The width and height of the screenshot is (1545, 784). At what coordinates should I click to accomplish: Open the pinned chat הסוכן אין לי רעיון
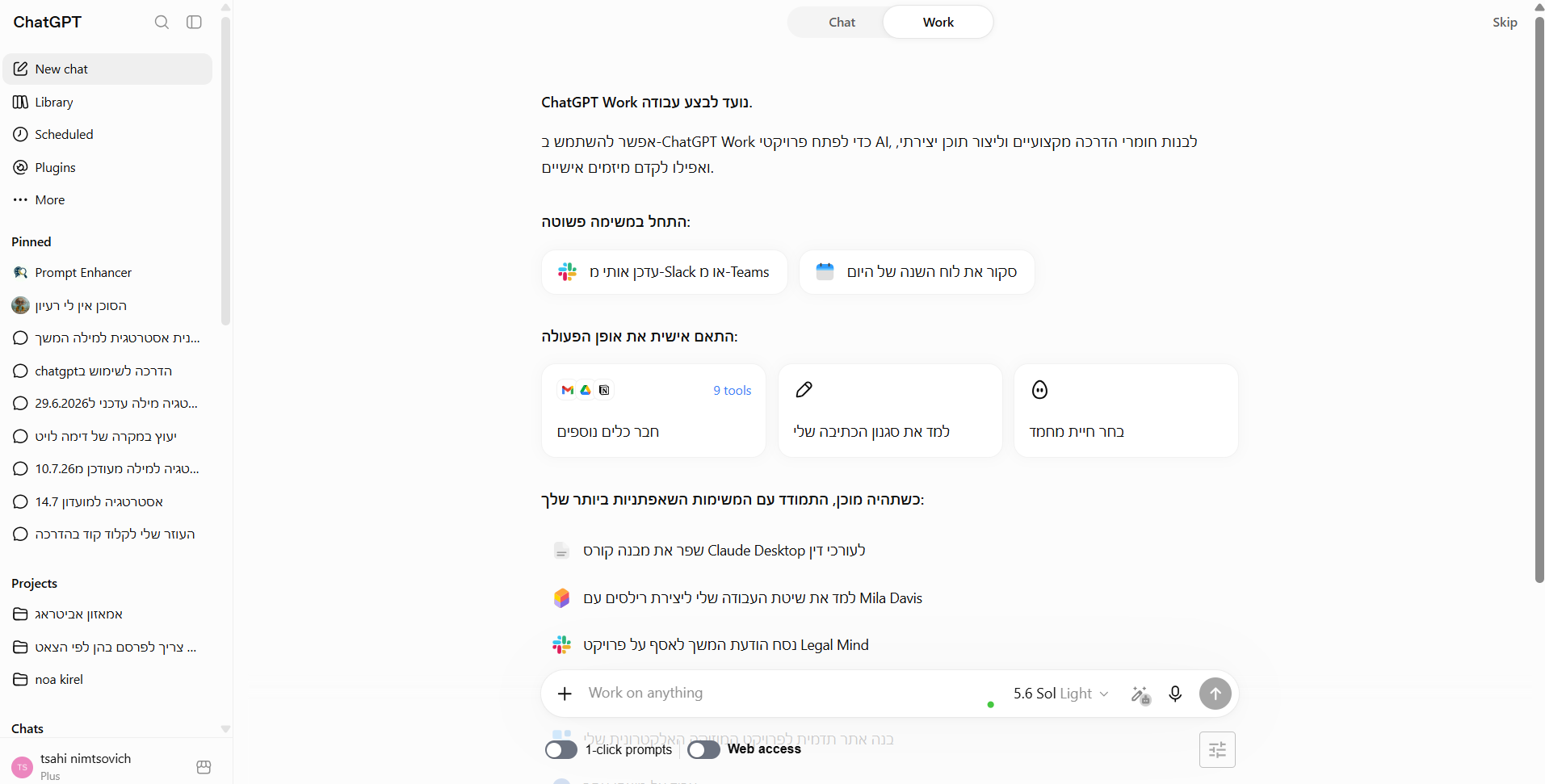point(107,306)
